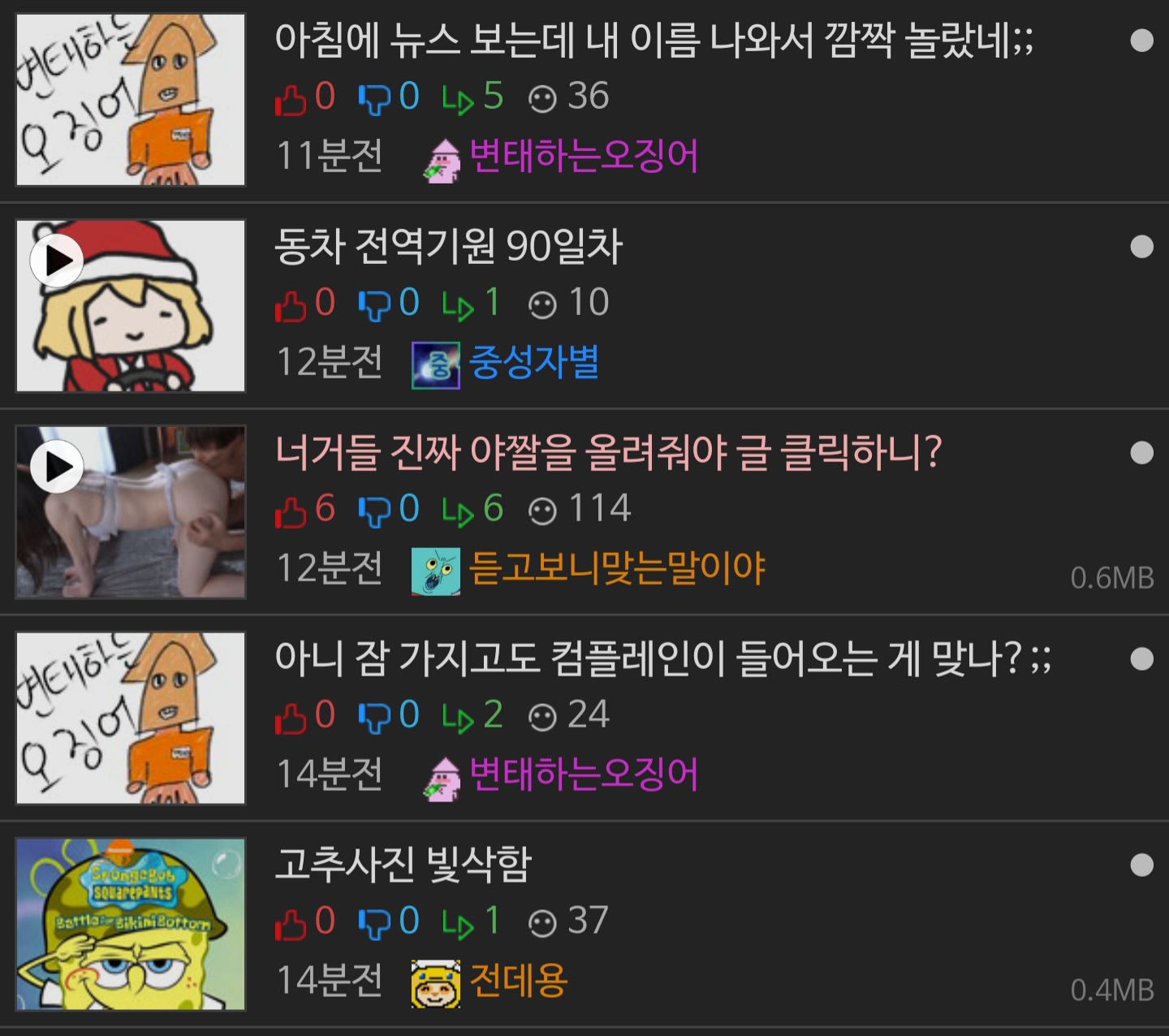The height and width of the screenshot is (1036, 1169).
Task: Click the upvote icon on the 동차 전역기원 90일차 post
Action: [290, 305]
